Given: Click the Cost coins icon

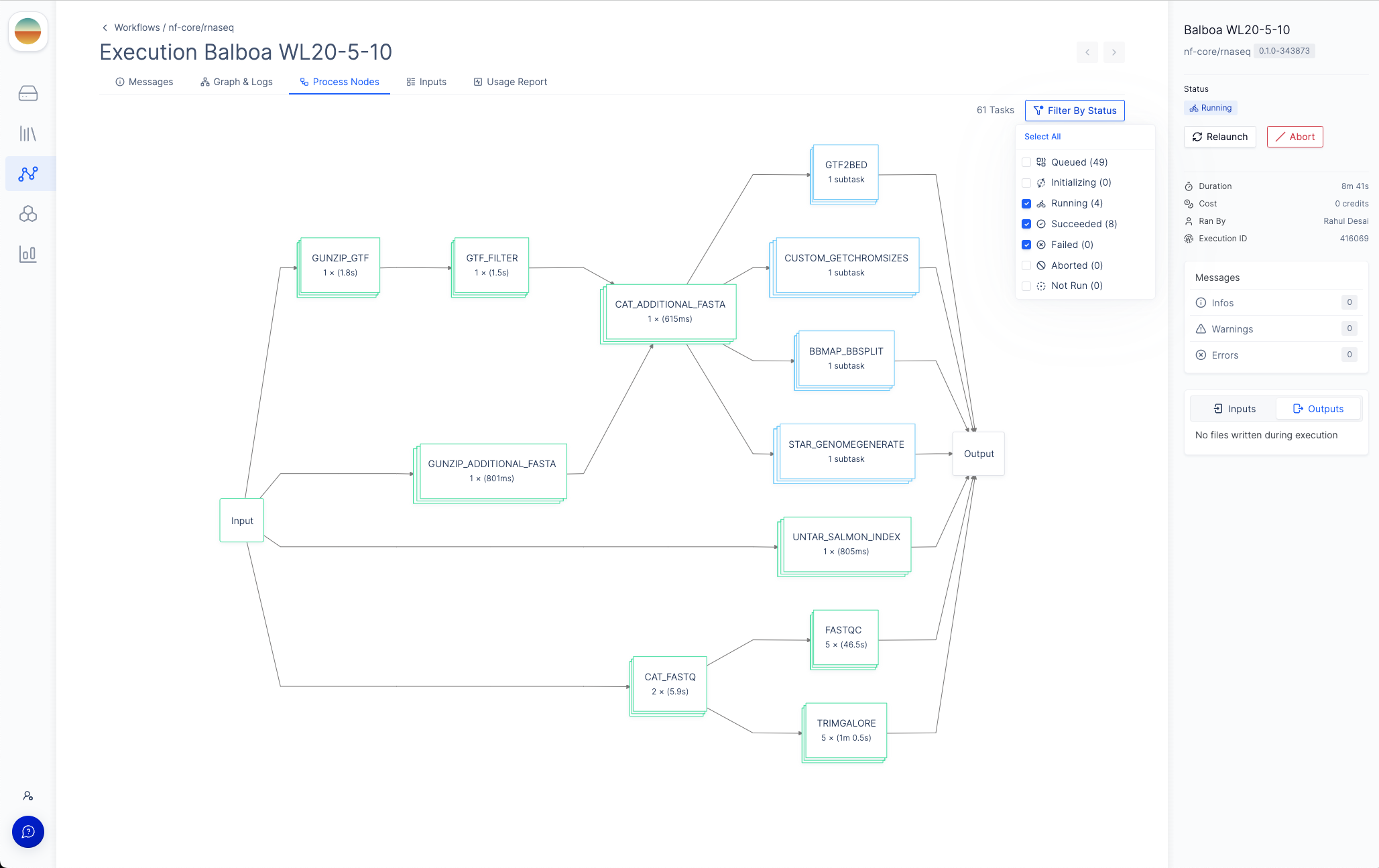Looking at the screenshot, I should (x=1189, y=204).
